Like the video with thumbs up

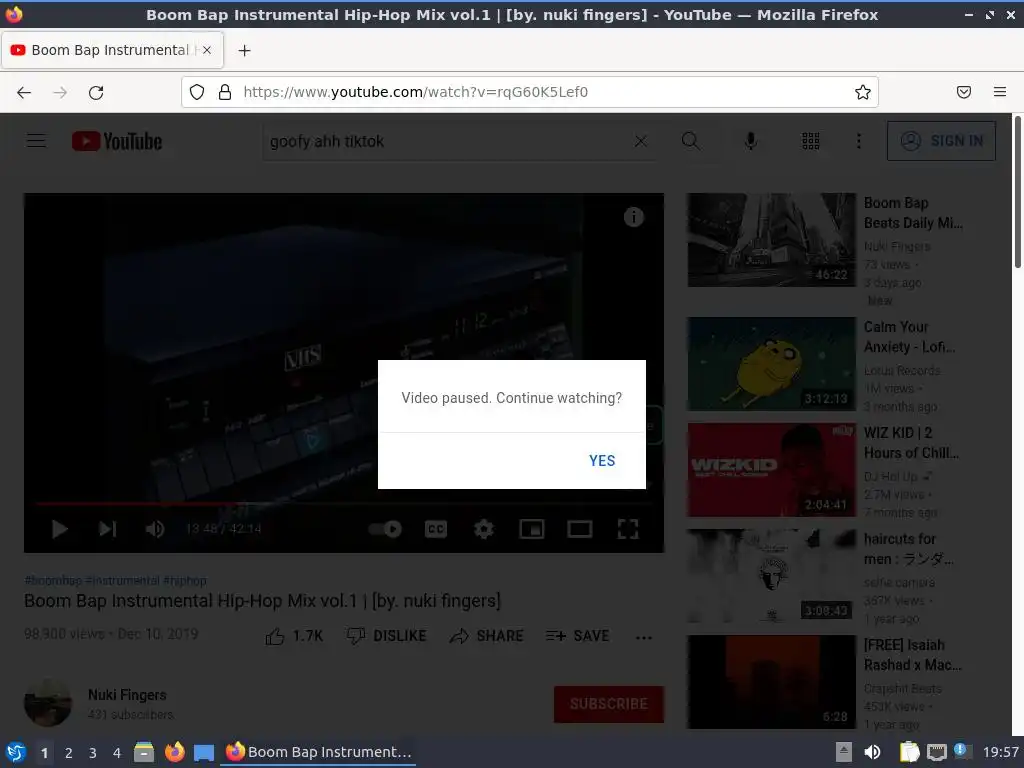coord(294,636)
